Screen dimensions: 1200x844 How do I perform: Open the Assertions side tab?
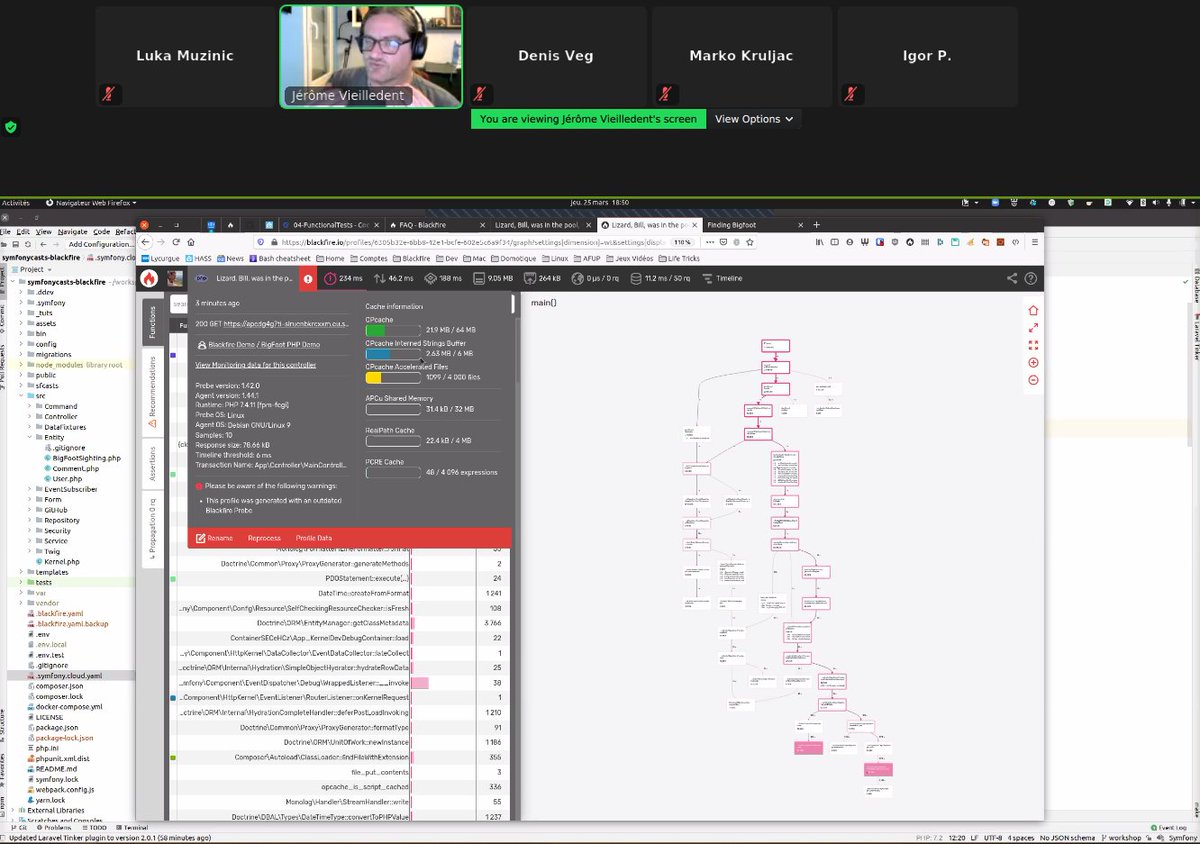152,463
